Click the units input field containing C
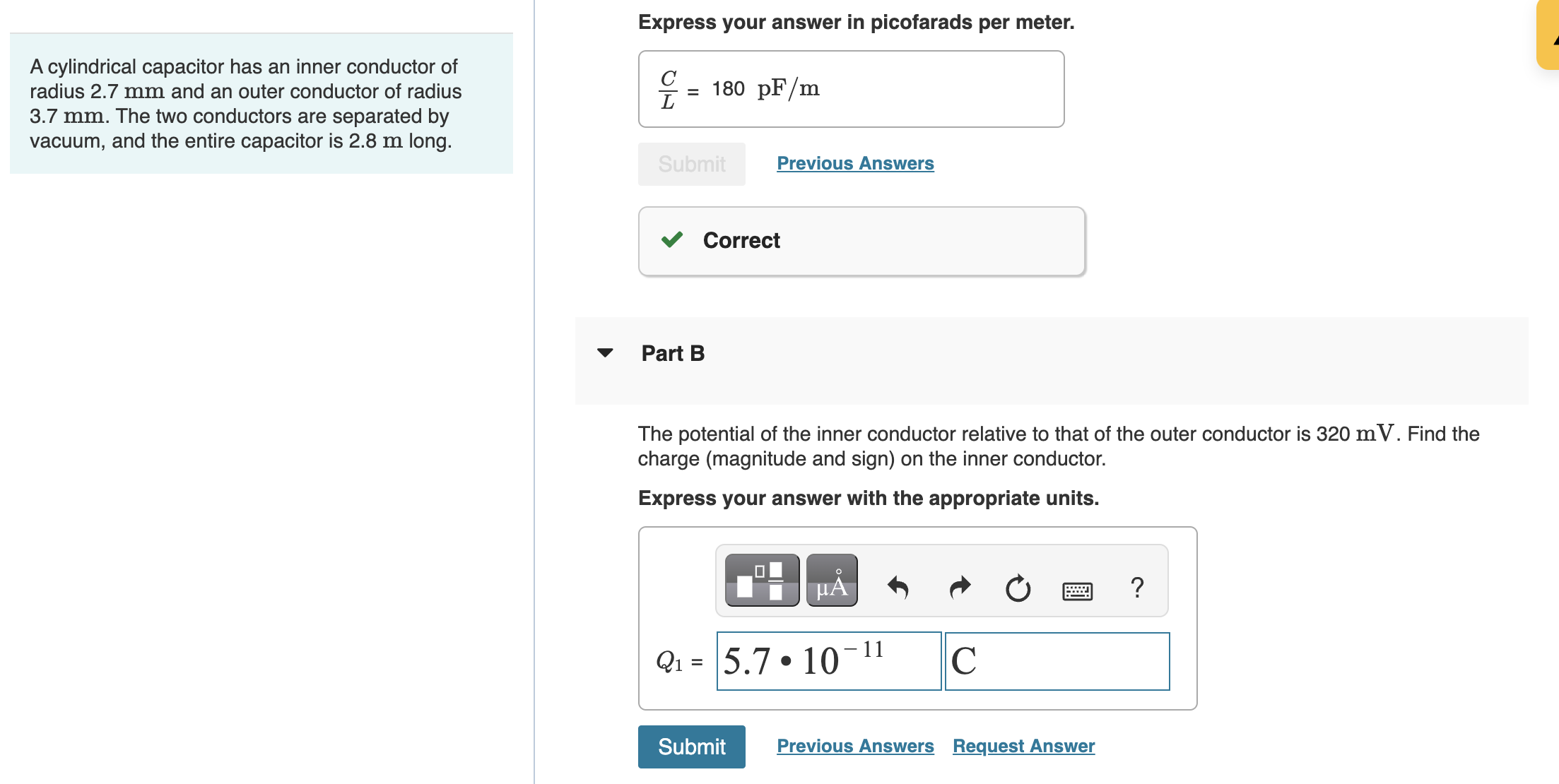The width and height of the screenshot is (1559, 784). tap(1057, 661)
